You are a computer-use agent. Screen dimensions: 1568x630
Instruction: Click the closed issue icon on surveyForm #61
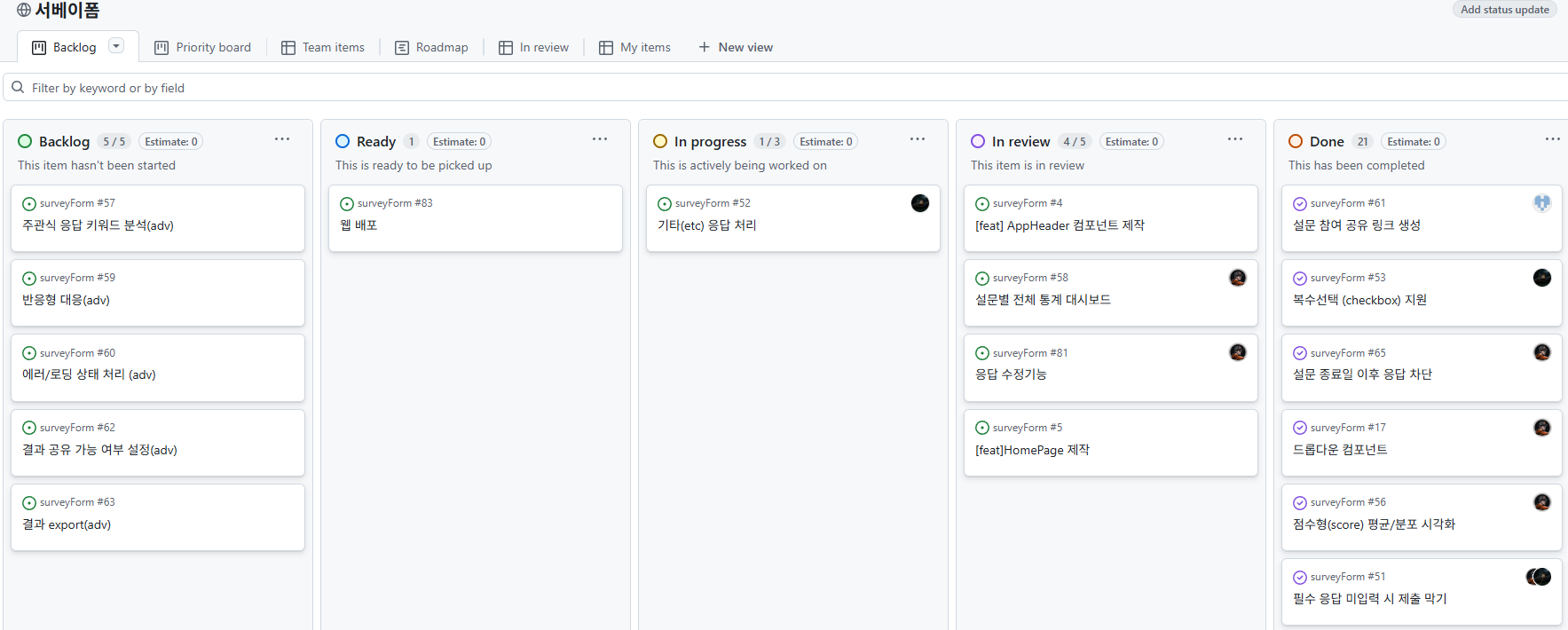tap(1300, 204)
